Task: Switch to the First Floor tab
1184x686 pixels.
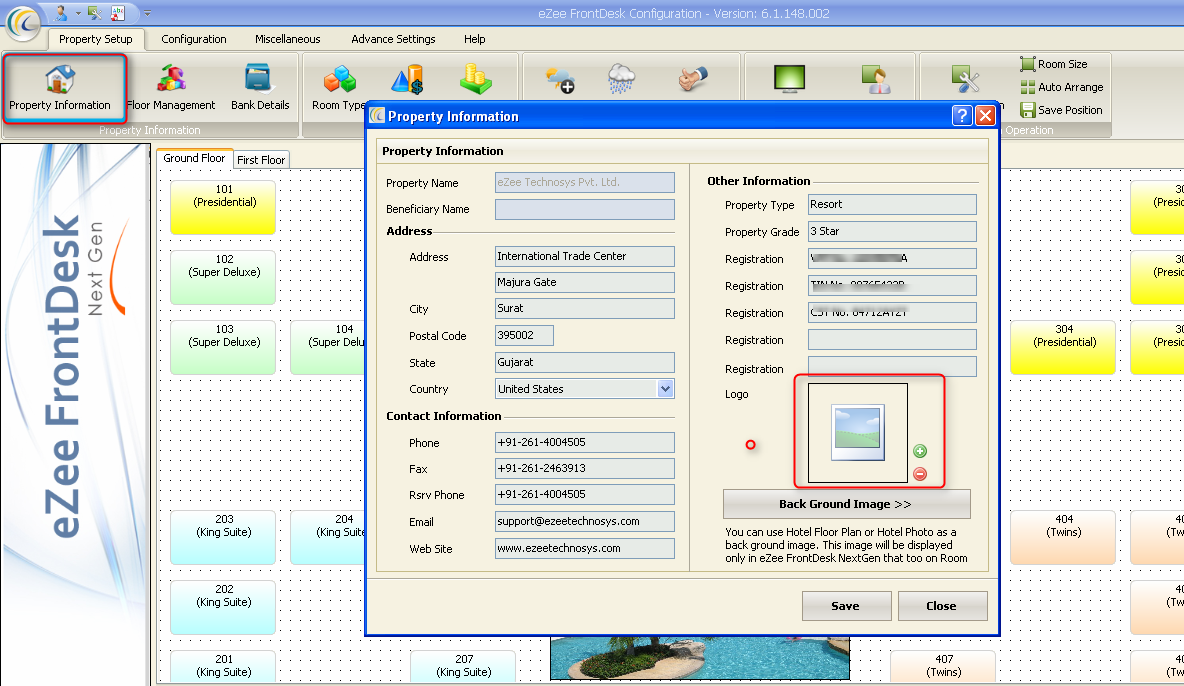Action: (261, 159)
